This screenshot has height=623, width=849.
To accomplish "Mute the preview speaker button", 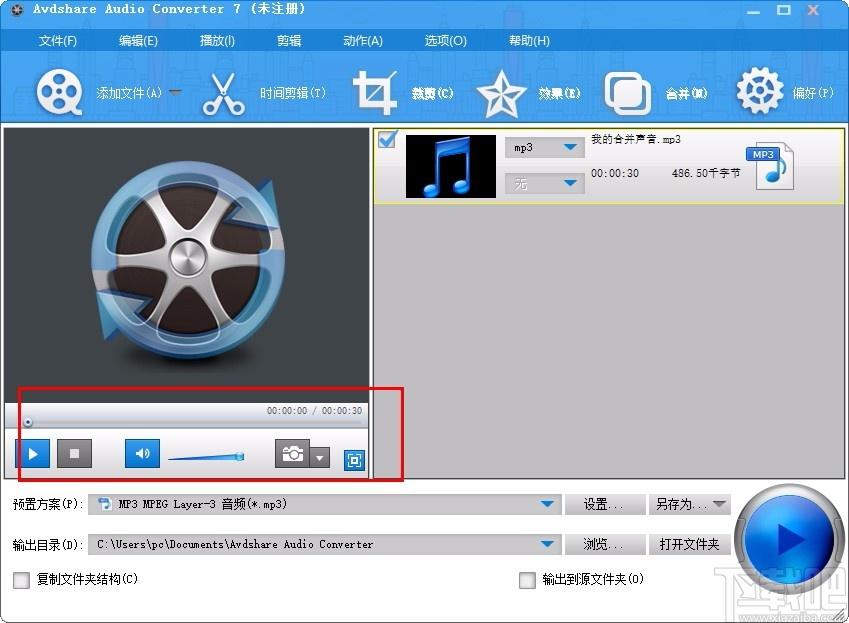I will click(142, 454).
